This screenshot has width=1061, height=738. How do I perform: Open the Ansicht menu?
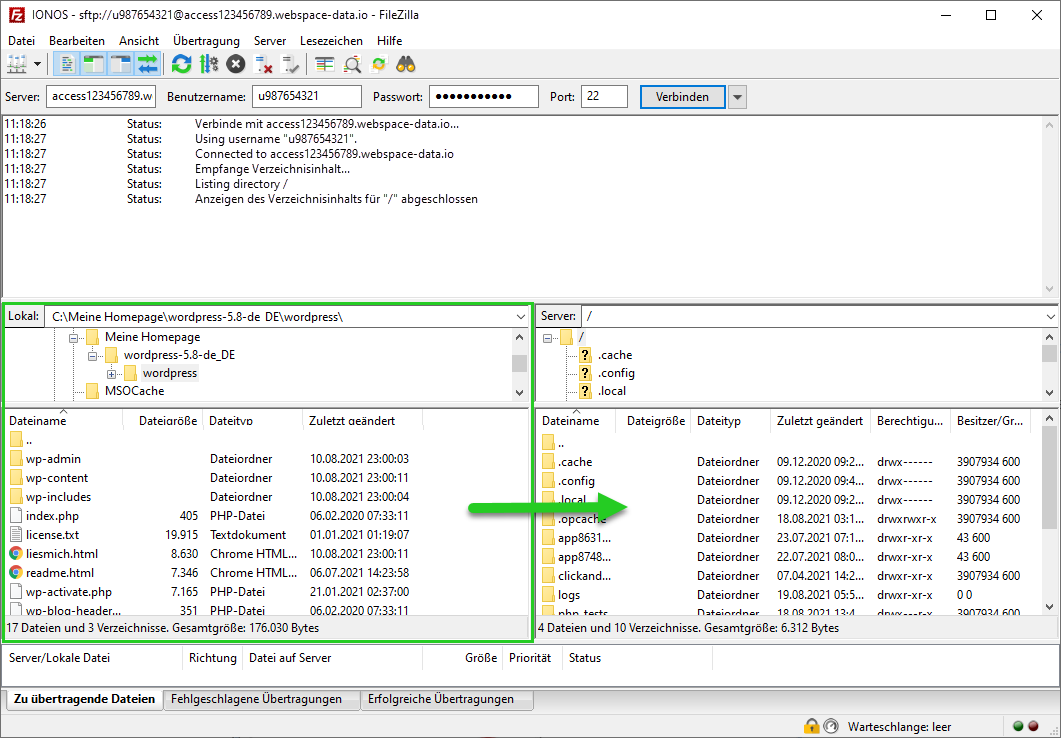[x=139, y=41]
